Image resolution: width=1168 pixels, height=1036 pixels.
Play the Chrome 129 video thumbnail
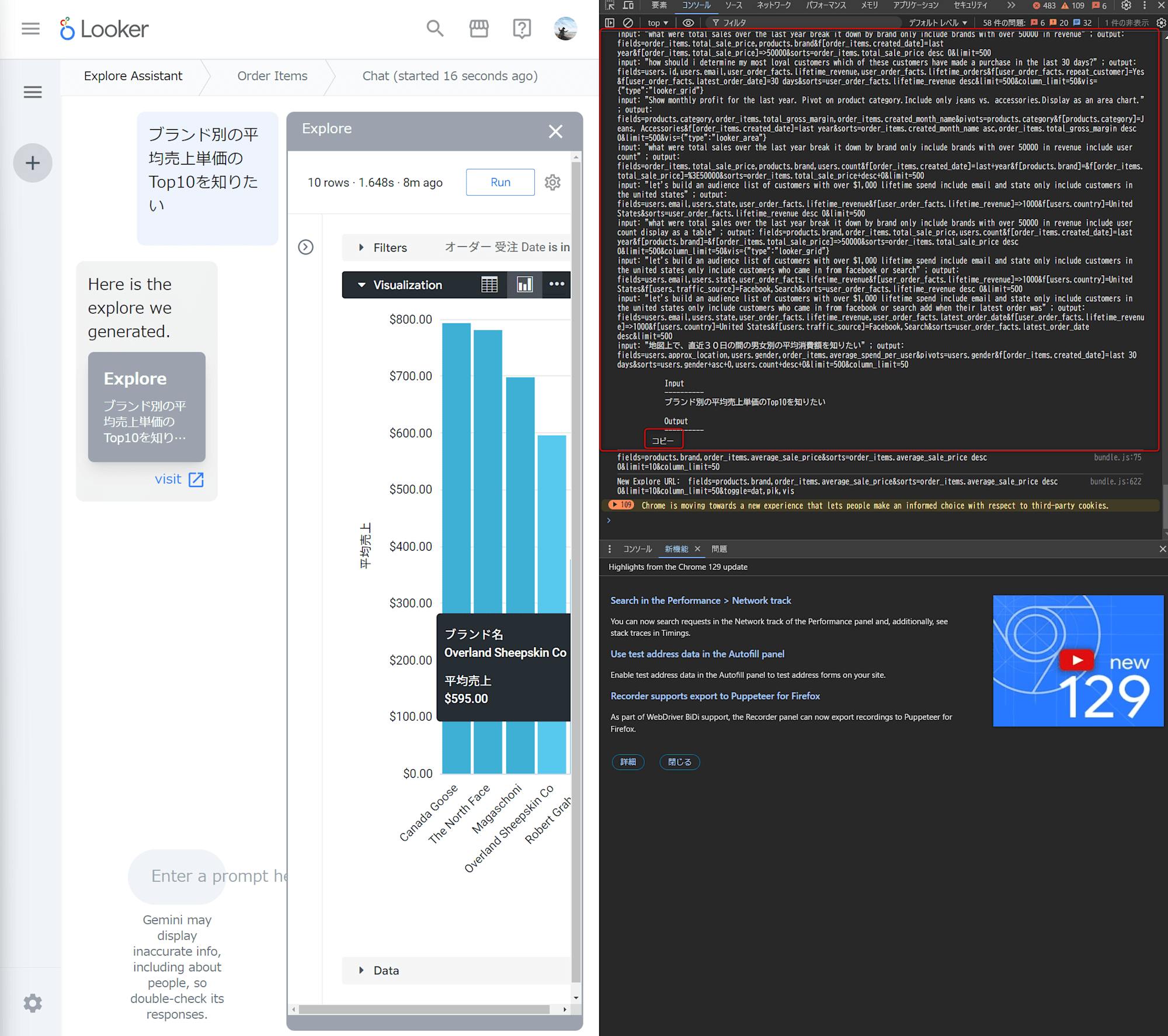pyautogui.click(x=1077, y=660)
